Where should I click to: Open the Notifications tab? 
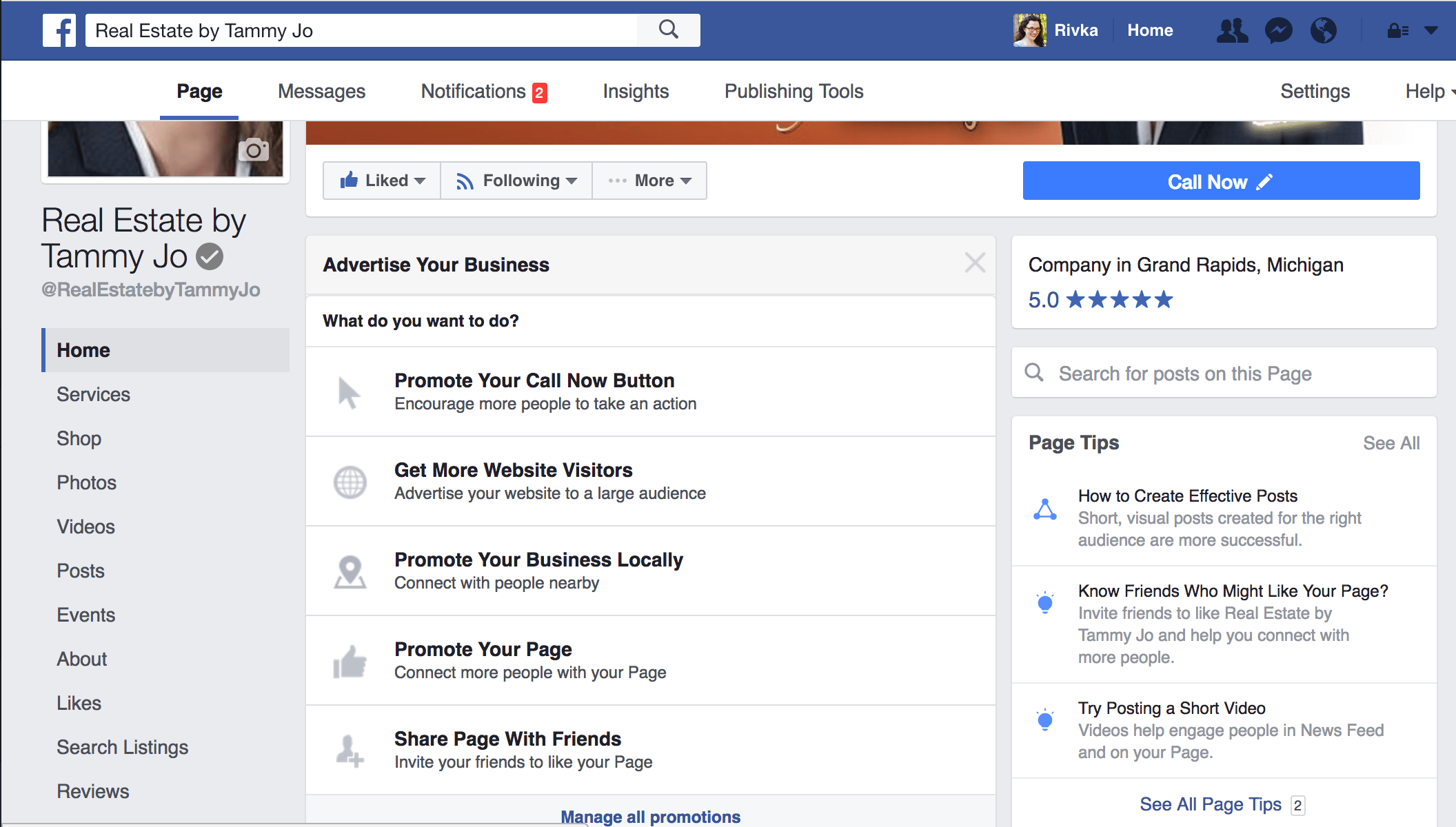point(483,91)
